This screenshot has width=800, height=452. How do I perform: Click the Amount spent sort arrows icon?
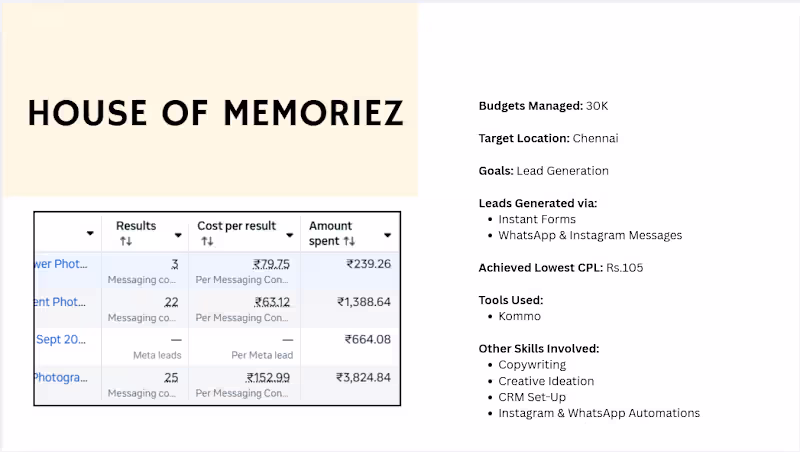tap(349, 241)
